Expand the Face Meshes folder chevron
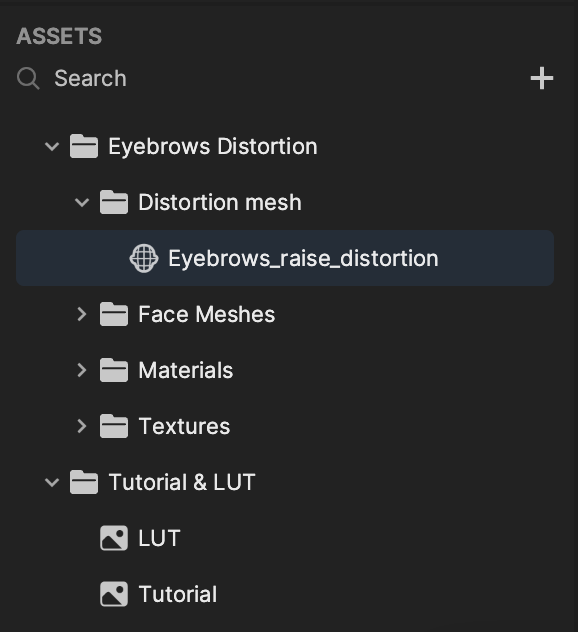 (x=82, y=314)
